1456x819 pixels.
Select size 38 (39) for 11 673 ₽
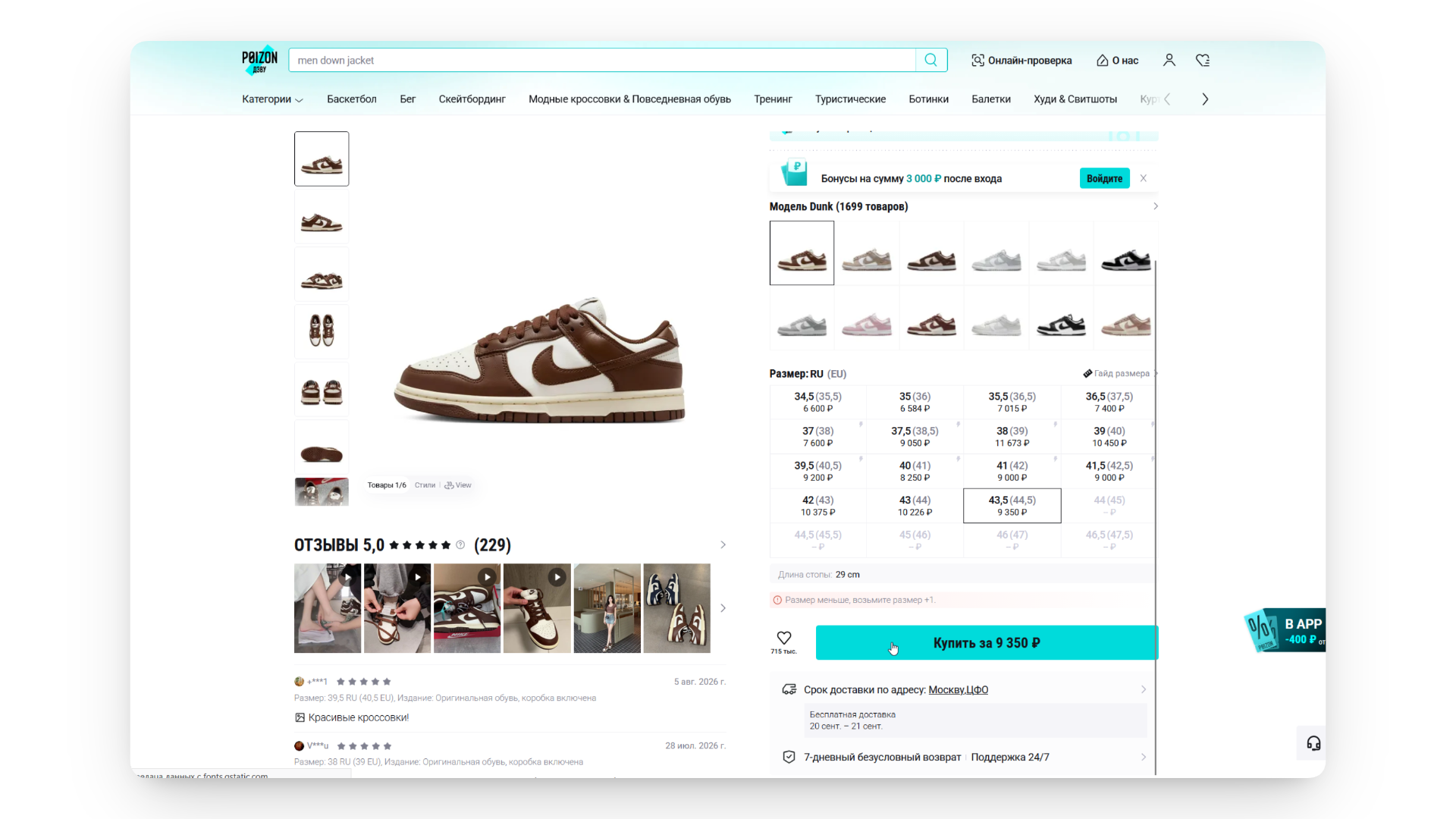click(x=1012, y=437)
